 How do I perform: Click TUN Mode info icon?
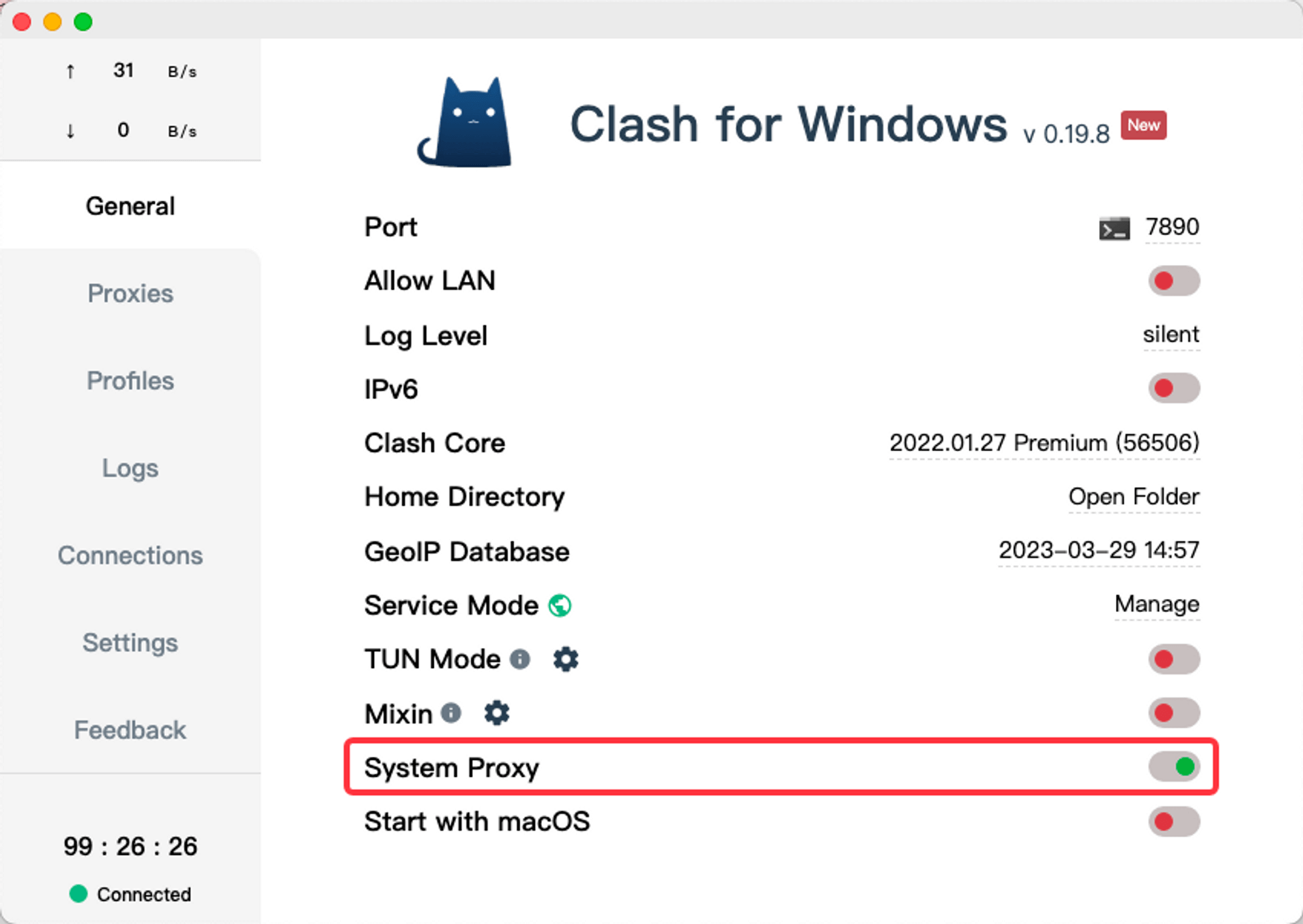pos(519,659)
